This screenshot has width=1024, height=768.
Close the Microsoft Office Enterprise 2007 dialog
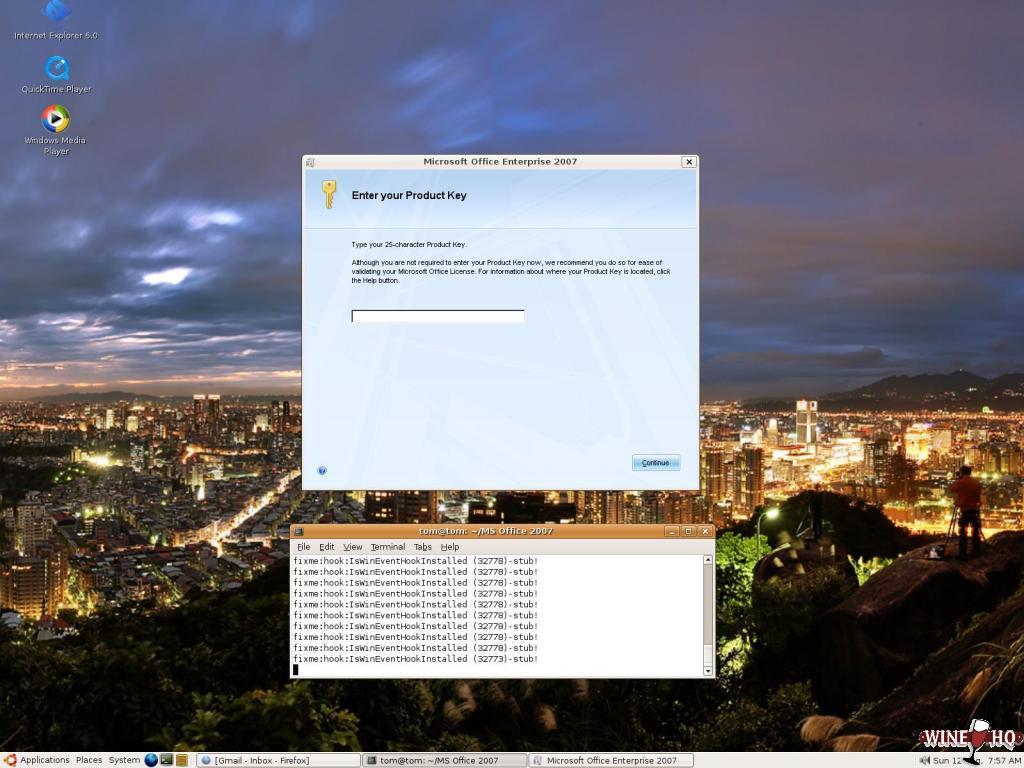(688, 162)
